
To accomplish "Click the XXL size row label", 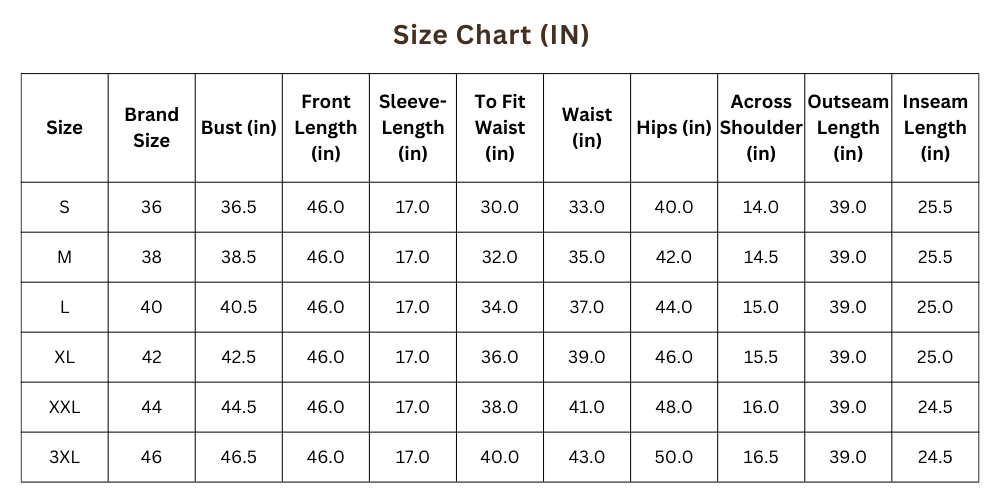I will point(64,407).
